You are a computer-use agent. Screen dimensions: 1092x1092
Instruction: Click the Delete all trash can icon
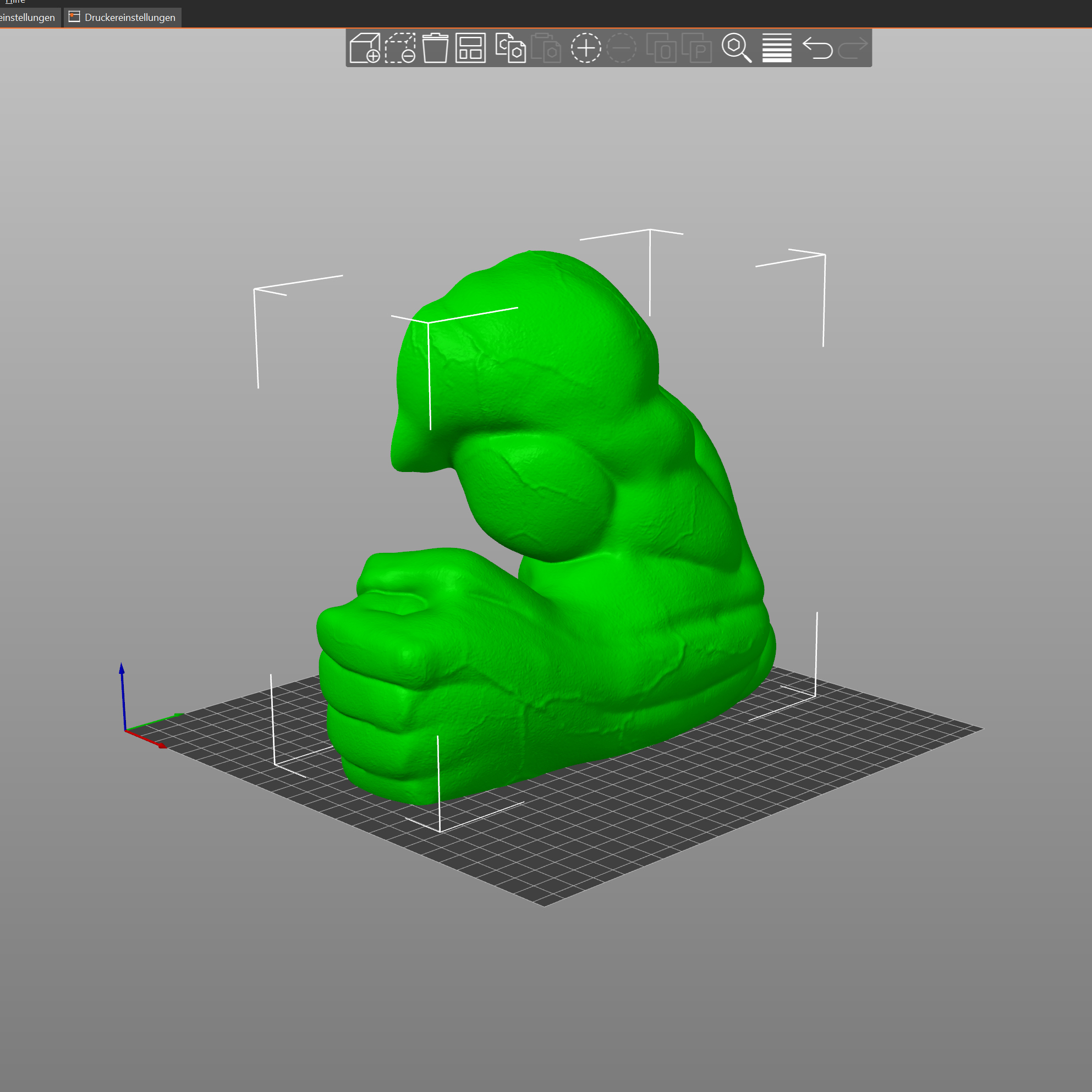point(435,48)
